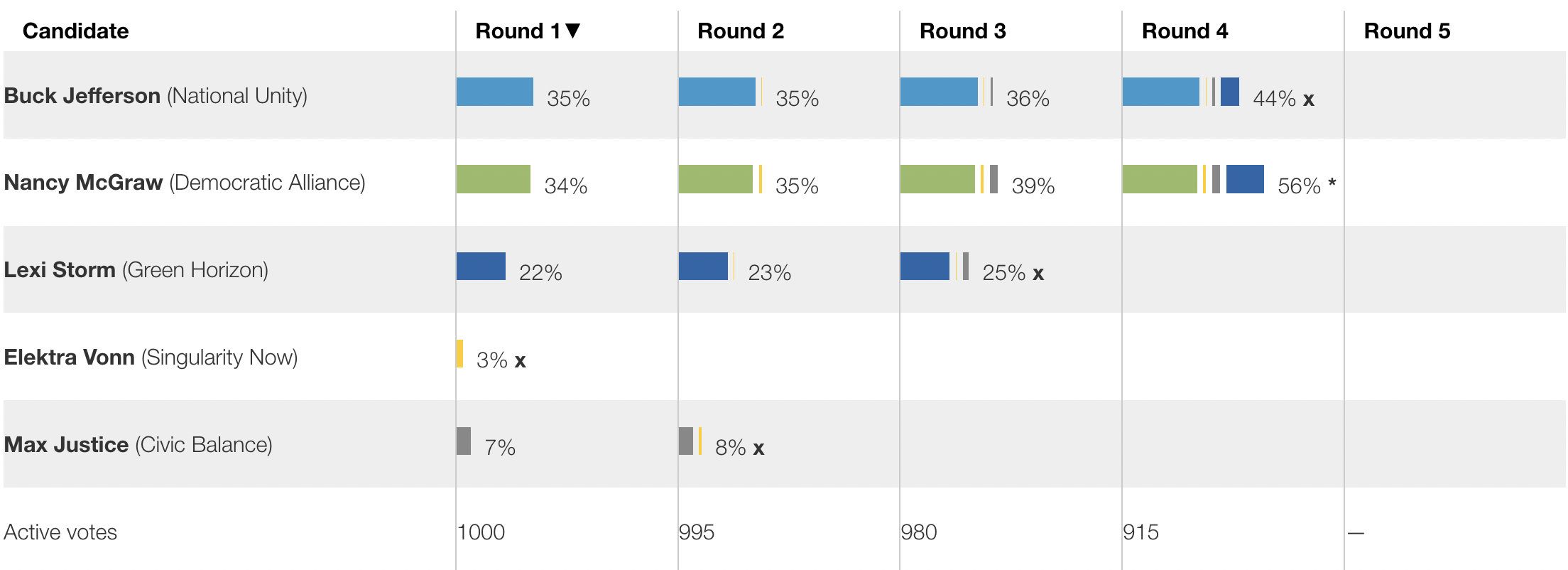This screenshot has width=1568, height=570.
Task: Click Nancy McGraw's Round 1 green bar
Action: click(x=493, y=179)
